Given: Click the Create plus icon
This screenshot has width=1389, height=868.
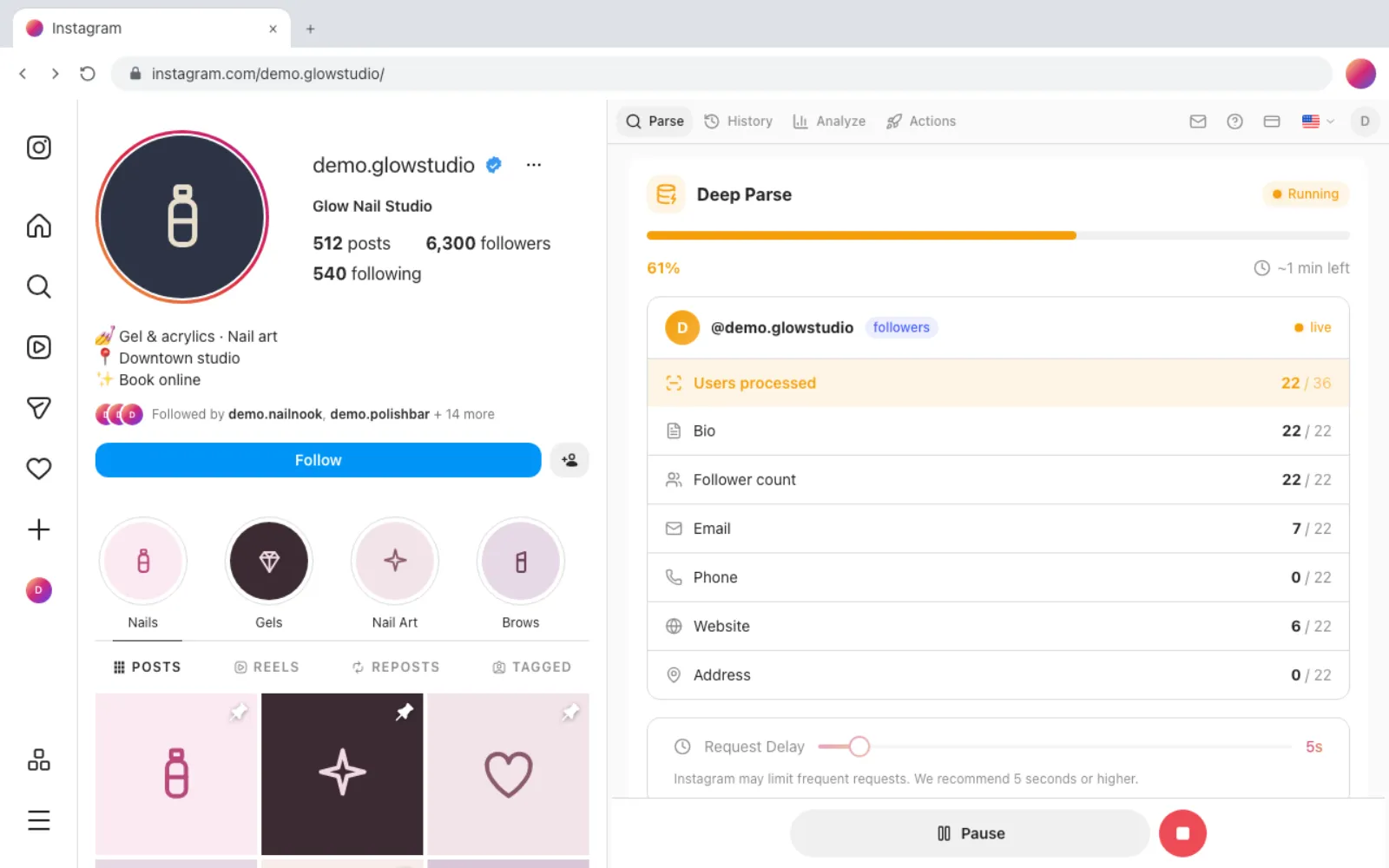Looking at the screenshot, I should [x=39, y=529].
